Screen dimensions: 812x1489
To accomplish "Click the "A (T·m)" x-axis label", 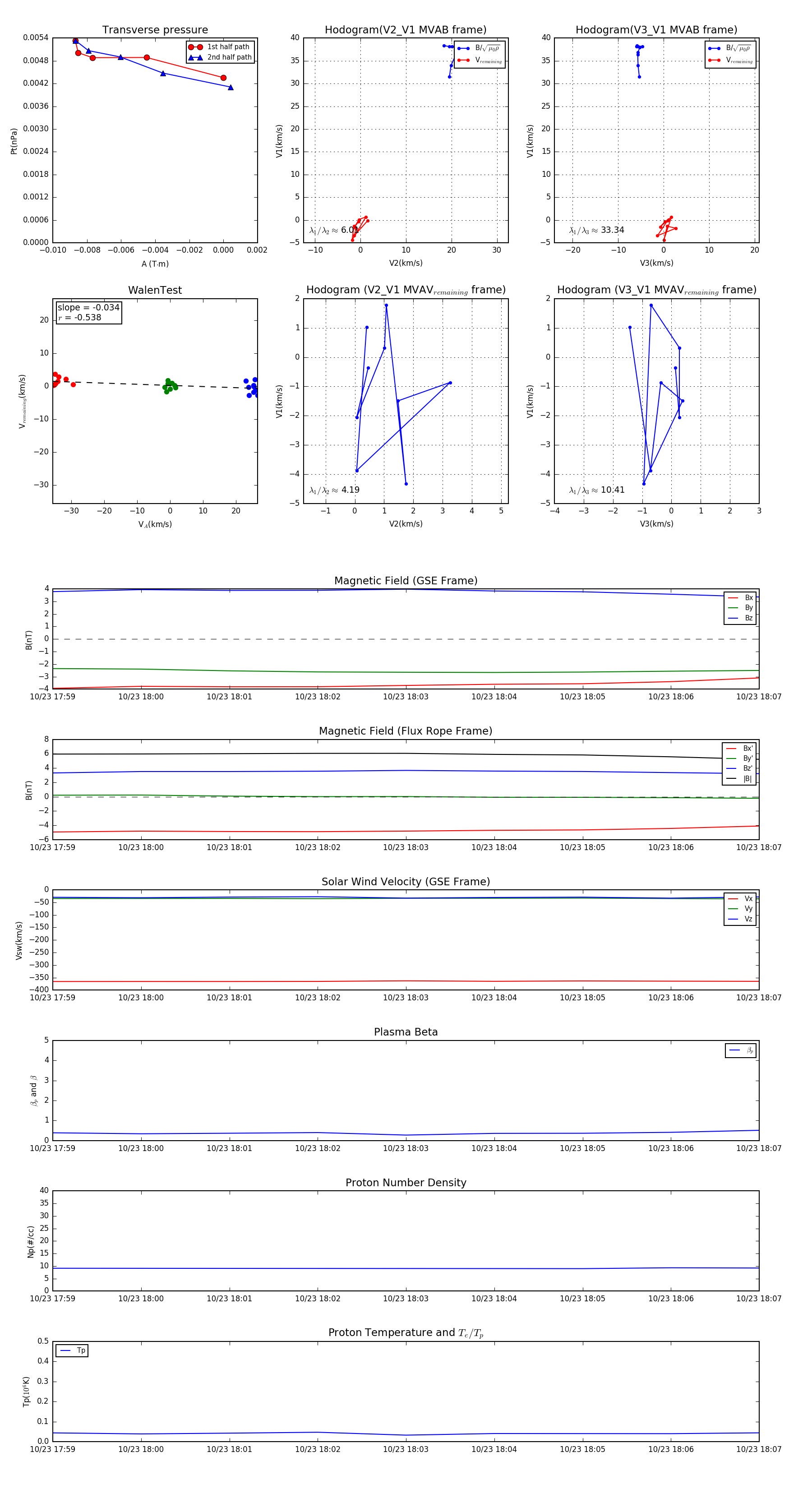I will coord(155,264).
